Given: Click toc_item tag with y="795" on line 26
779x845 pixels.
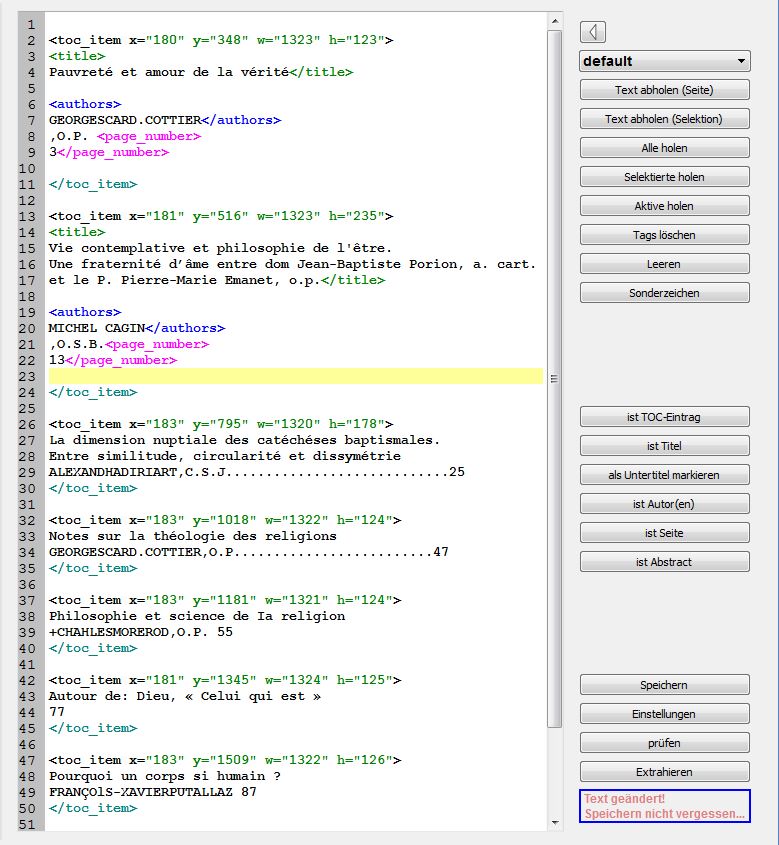Looking at the screenshot, I should point(221,424).
